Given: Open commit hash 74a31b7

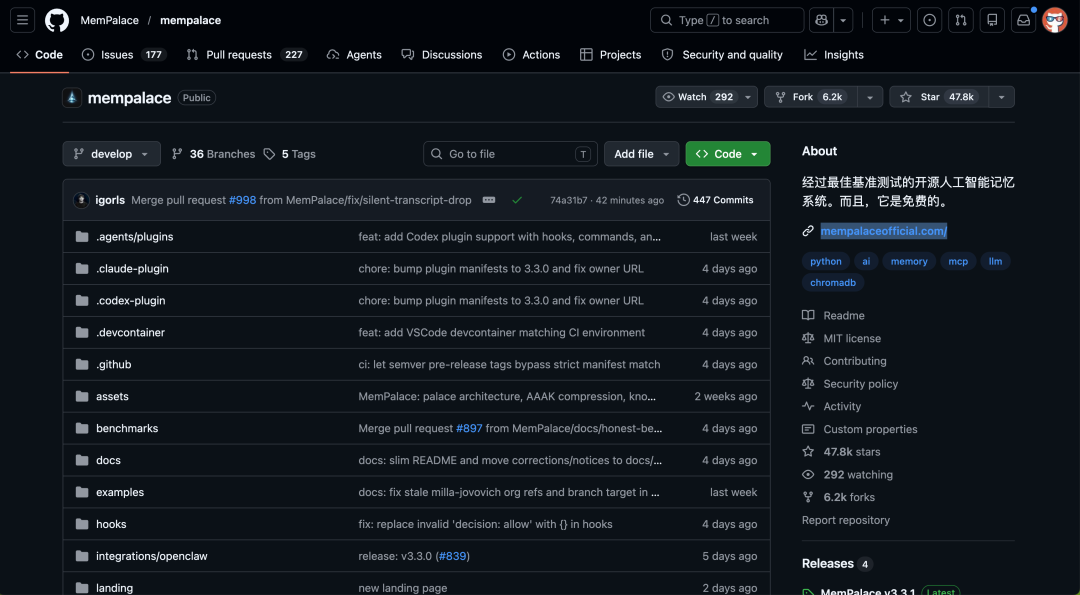Looking at the screenshot, I should coord(568,200).
